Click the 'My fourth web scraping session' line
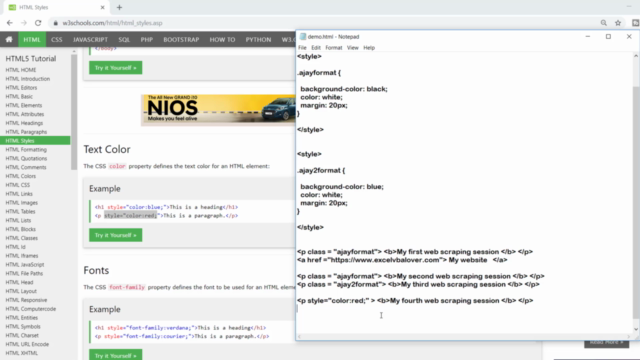The height and width of the screenshot is (360, 640). click(x=415, y=301)
